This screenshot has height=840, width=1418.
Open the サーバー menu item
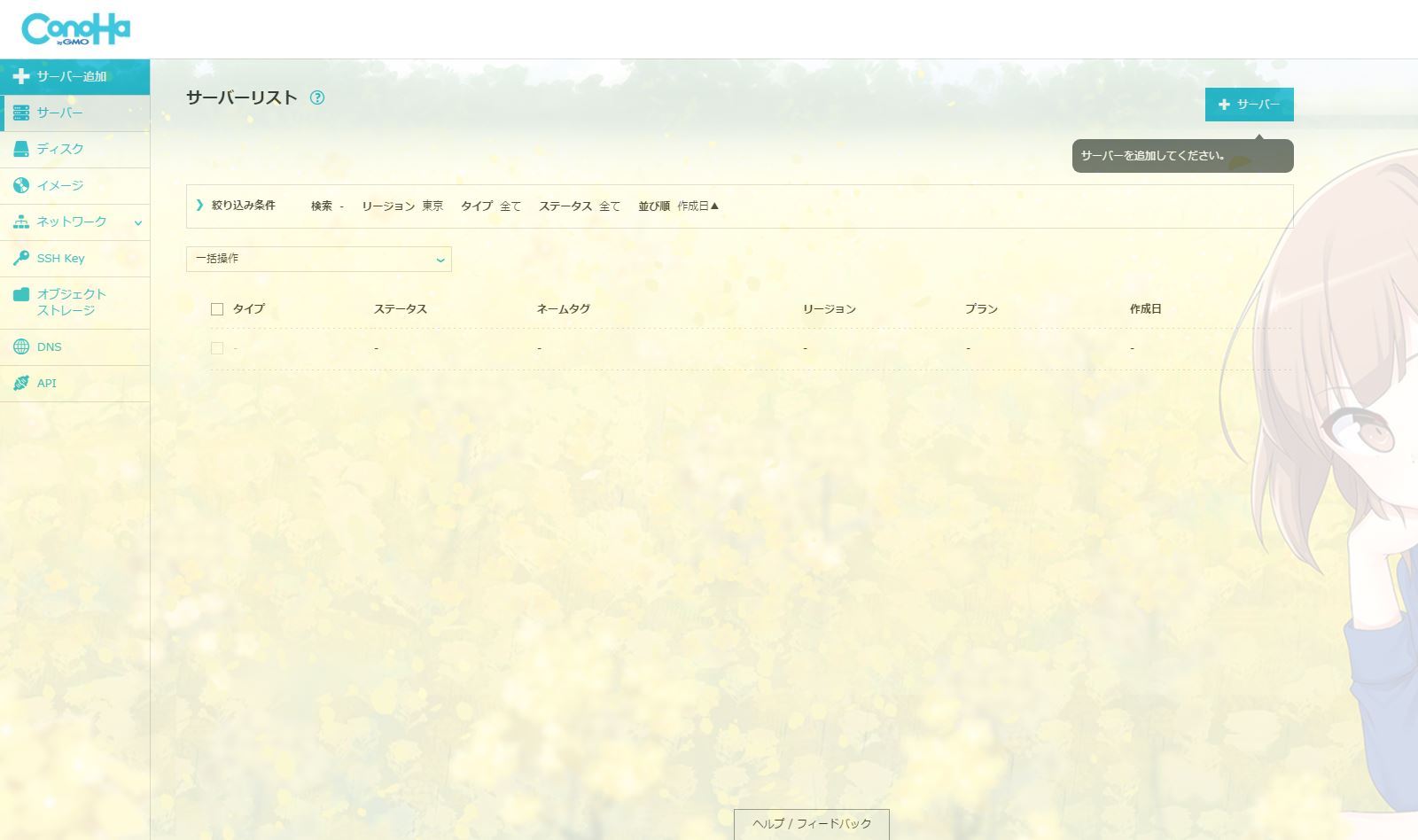click(74, 113)
